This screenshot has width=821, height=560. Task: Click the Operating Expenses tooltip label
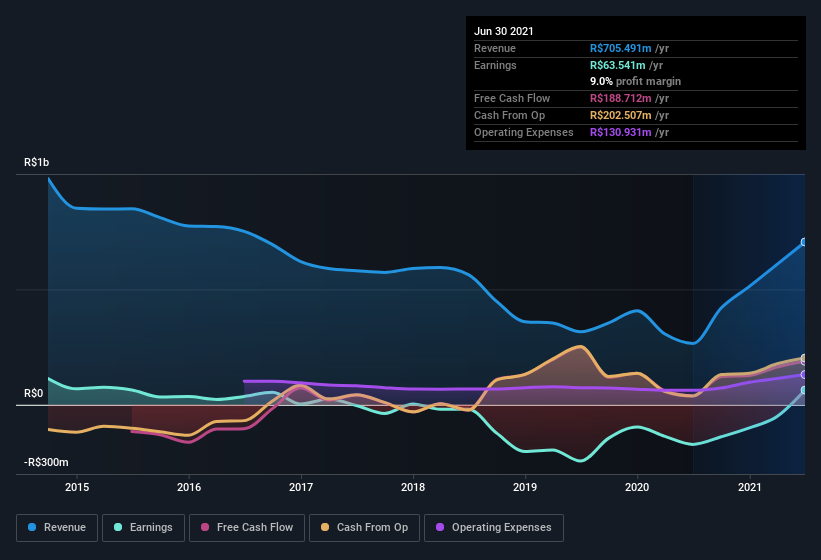524,132
